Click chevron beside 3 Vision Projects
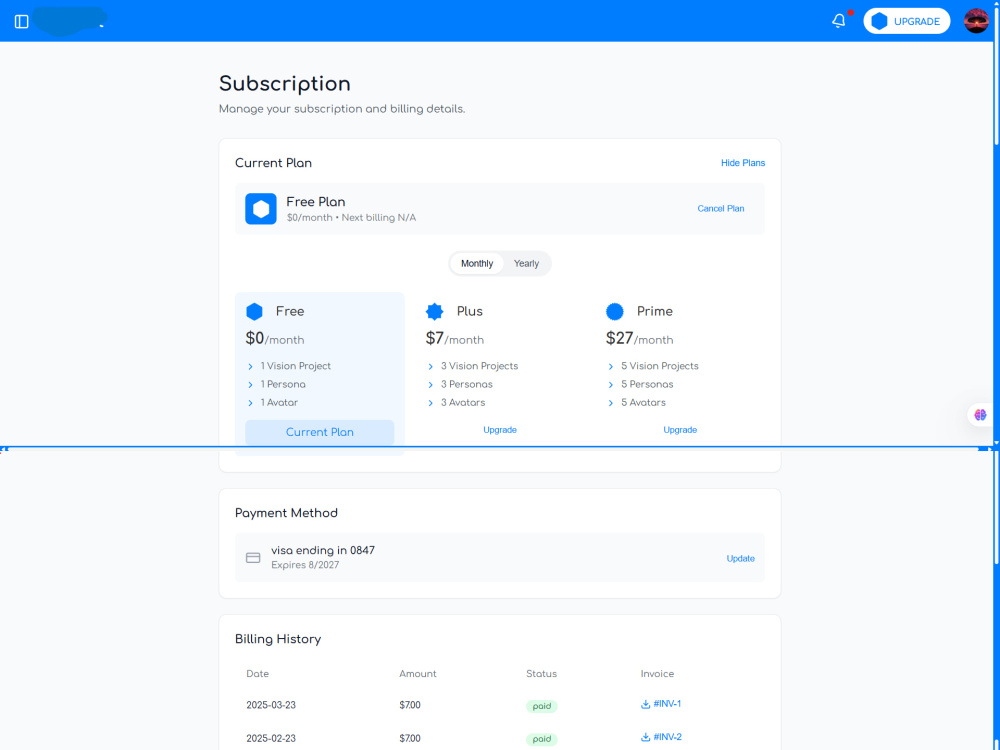The height and width of the screenshot is (750, 1000). coord(430,367)
